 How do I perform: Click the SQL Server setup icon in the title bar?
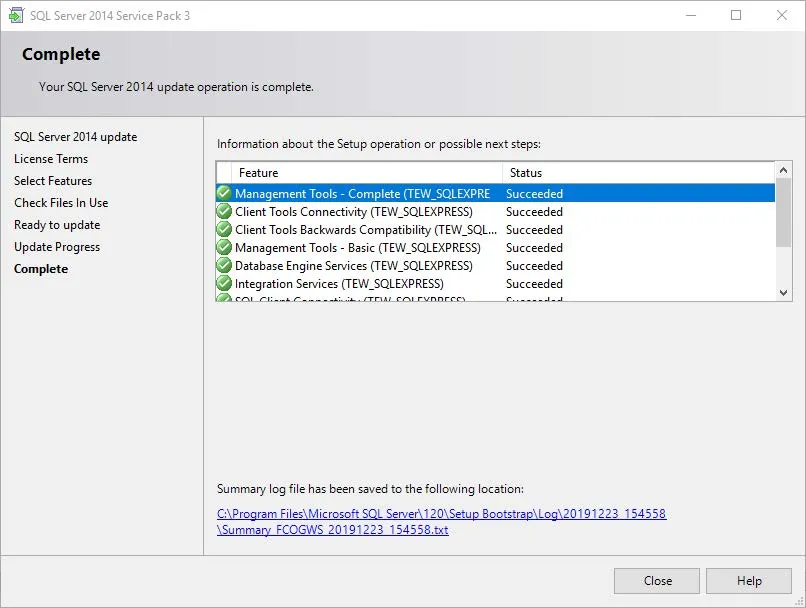pos(16,15)
